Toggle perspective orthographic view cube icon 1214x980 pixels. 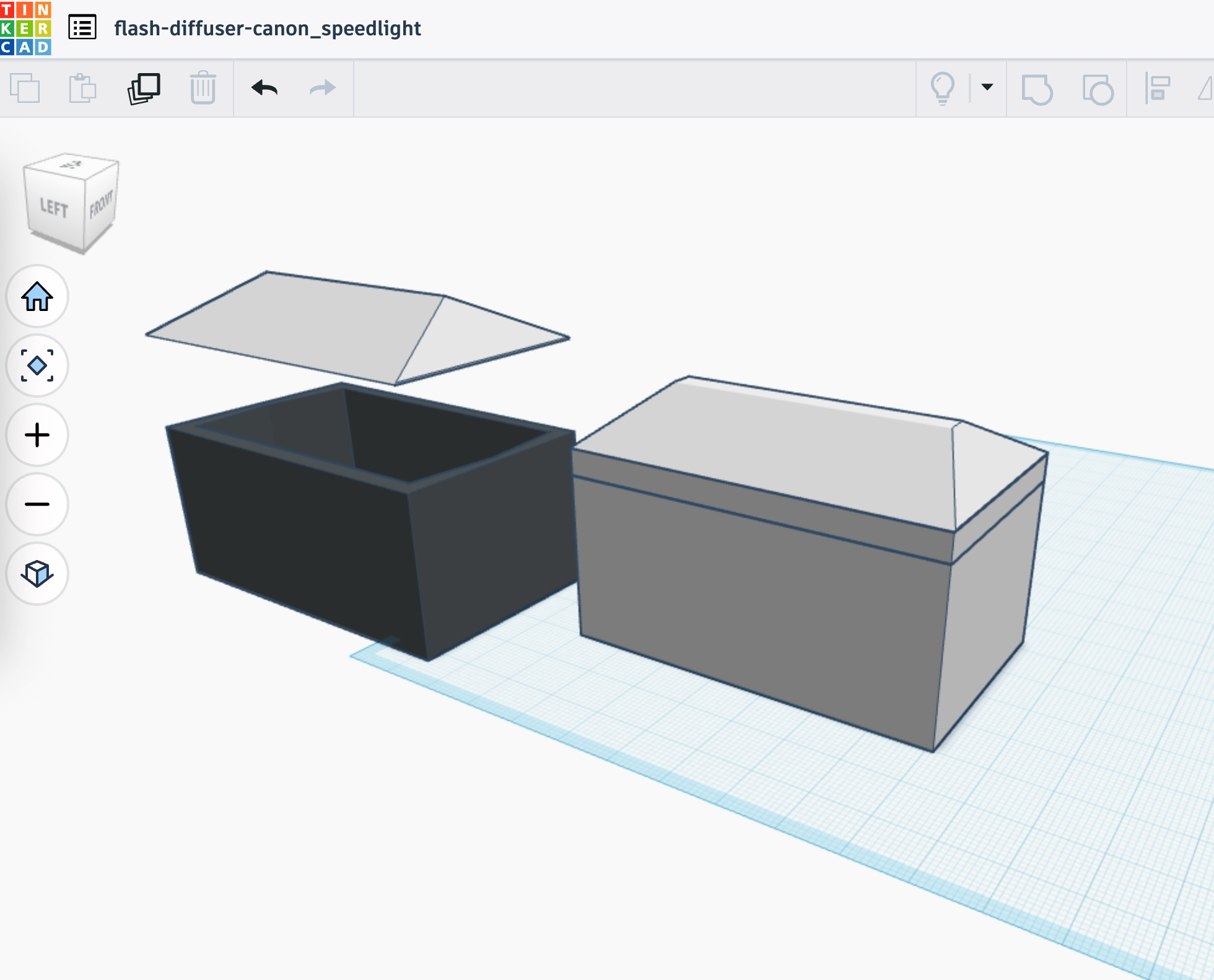[x=37, y=574]
